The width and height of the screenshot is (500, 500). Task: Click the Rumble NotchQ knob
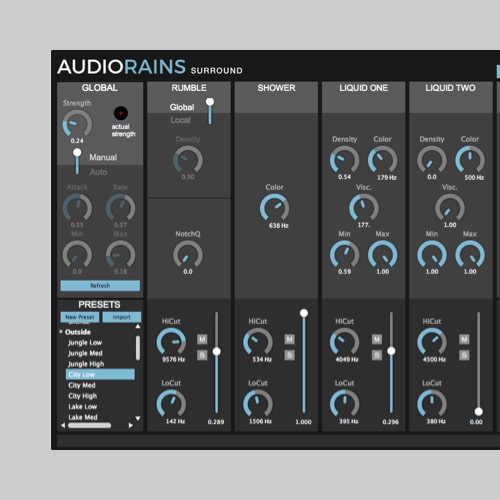188,255
